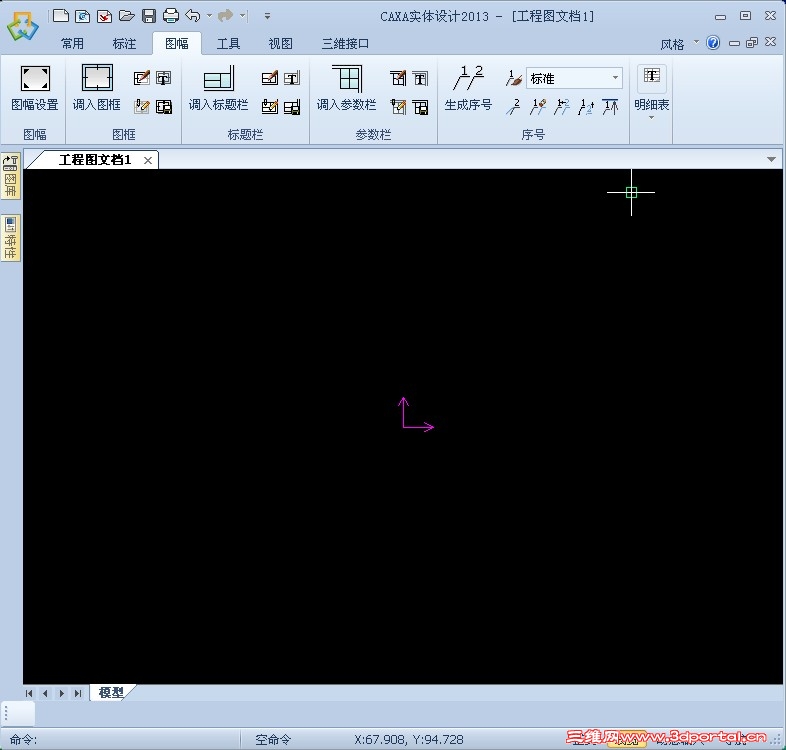Viewport: 786px width, 750px height.
Task: Go to the first sheet arrow
Action: click(29, 693)
